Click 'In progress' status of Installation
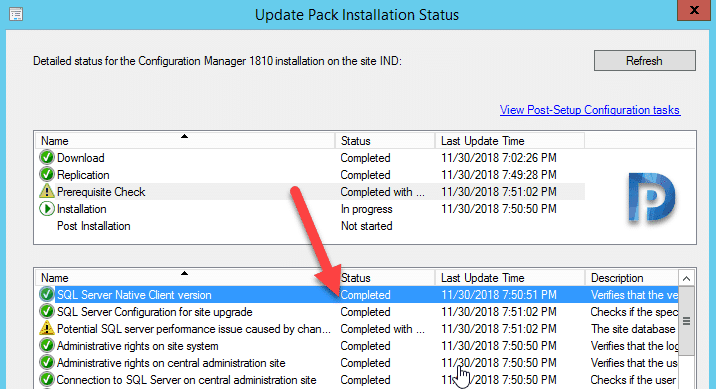This screenshot has width=716, height=389. tap(367, 209)
